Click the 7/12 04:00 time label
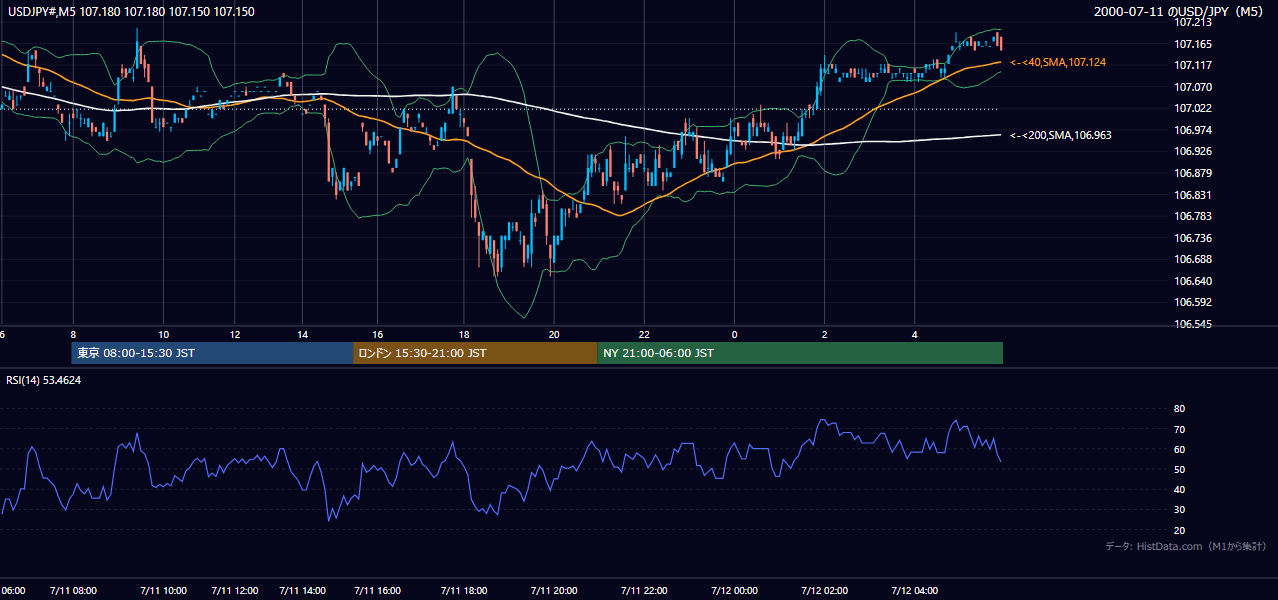The image size is (1278, 600). (x=914, y=590)
